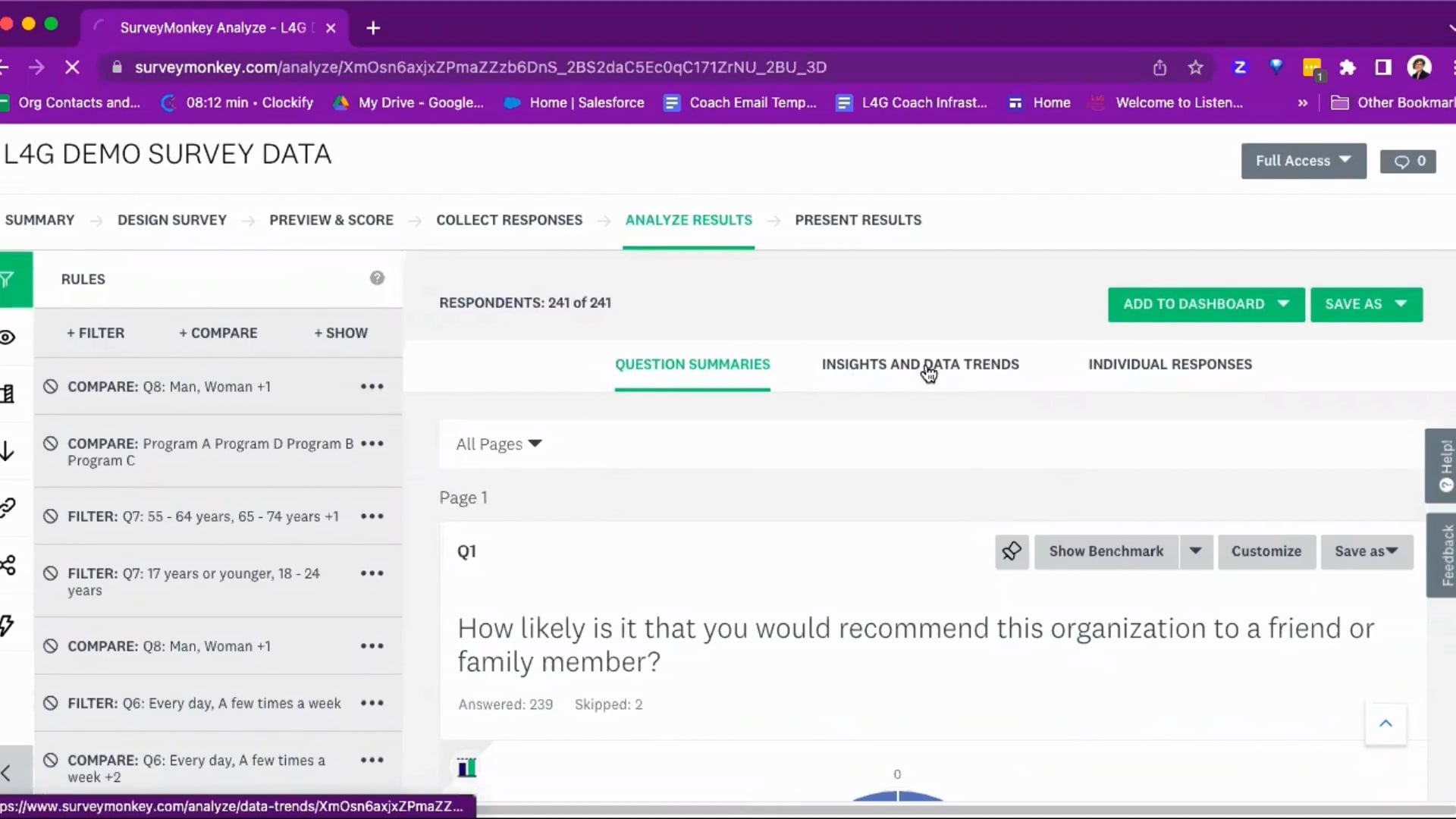1456x819 pixels.
Task: Open the Full Access dropdown
Action: [x=1303, y=161]
